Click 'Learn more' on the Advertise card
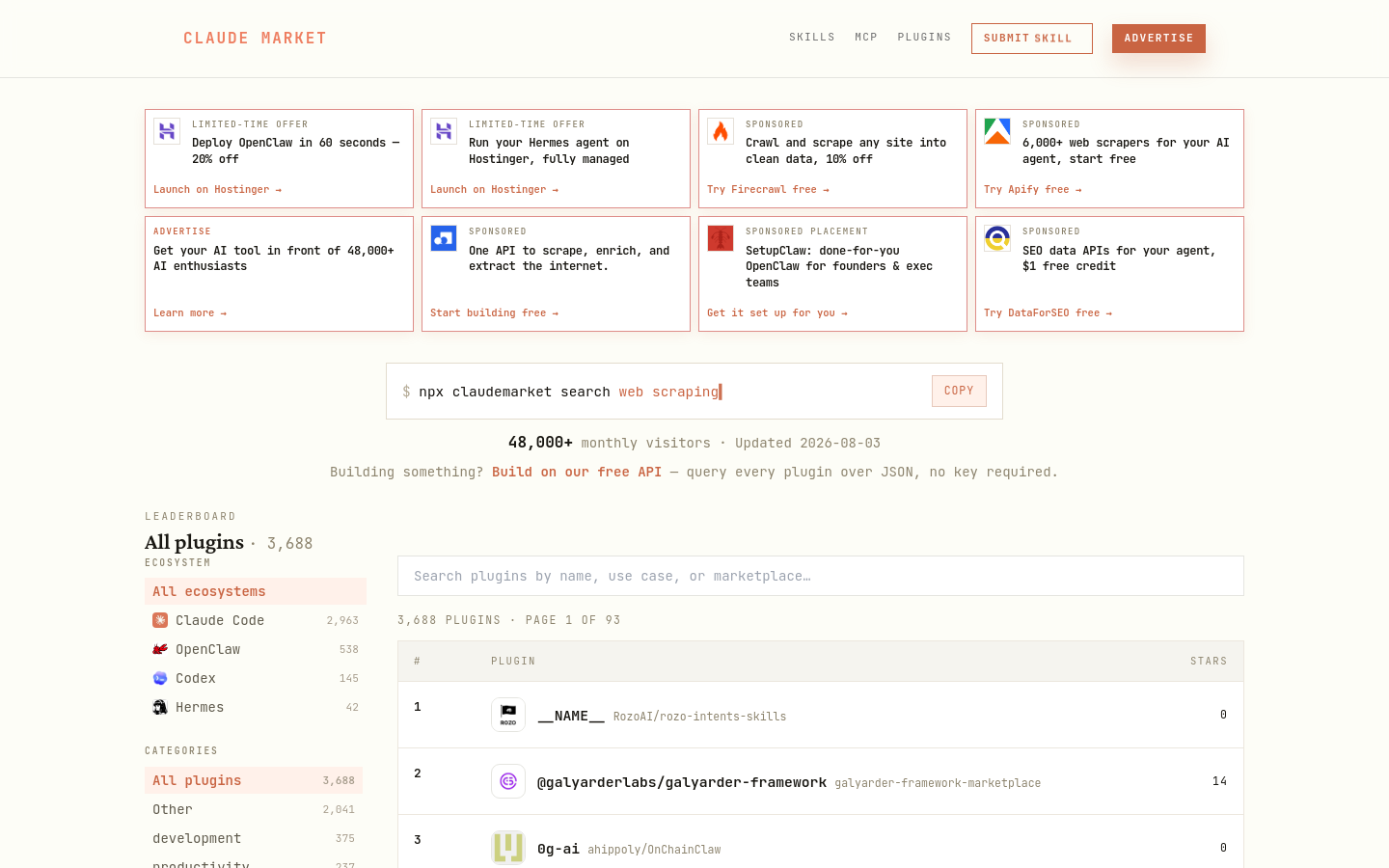 pos(190,313)
